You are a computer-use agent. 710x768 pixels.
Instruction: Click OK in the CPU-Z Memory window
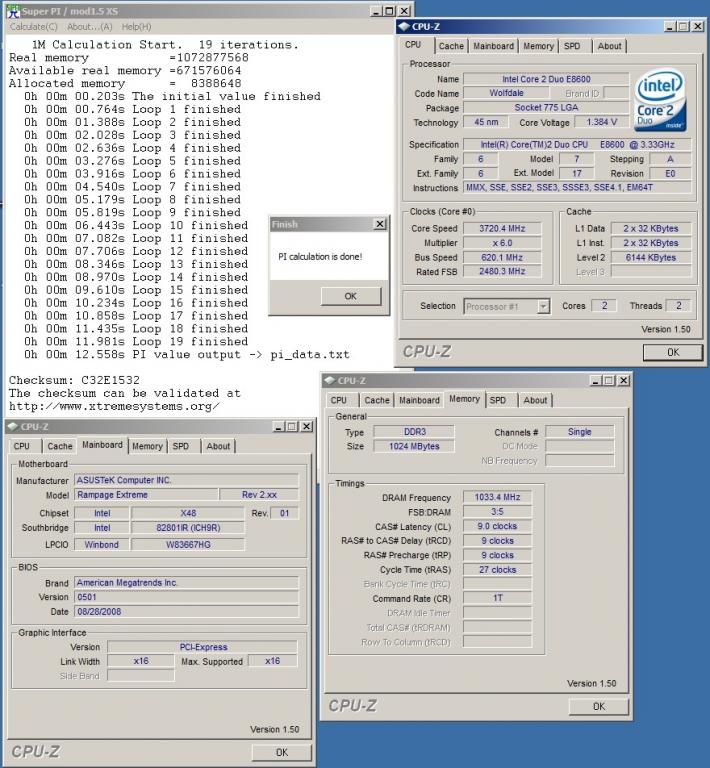[599, 706]
